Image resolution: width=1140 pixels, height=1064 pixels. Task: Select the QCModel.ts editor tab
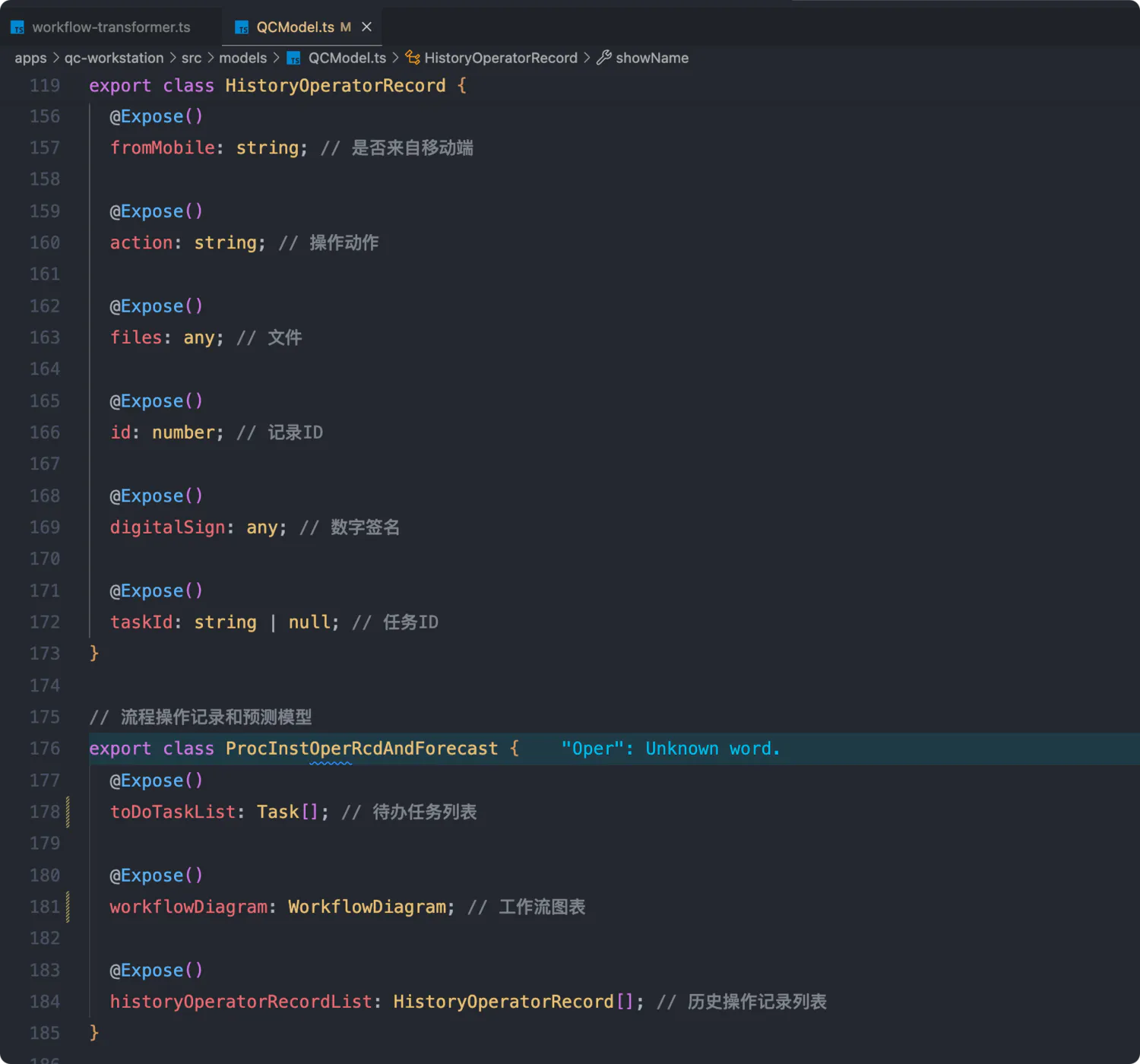click(295, 27)
